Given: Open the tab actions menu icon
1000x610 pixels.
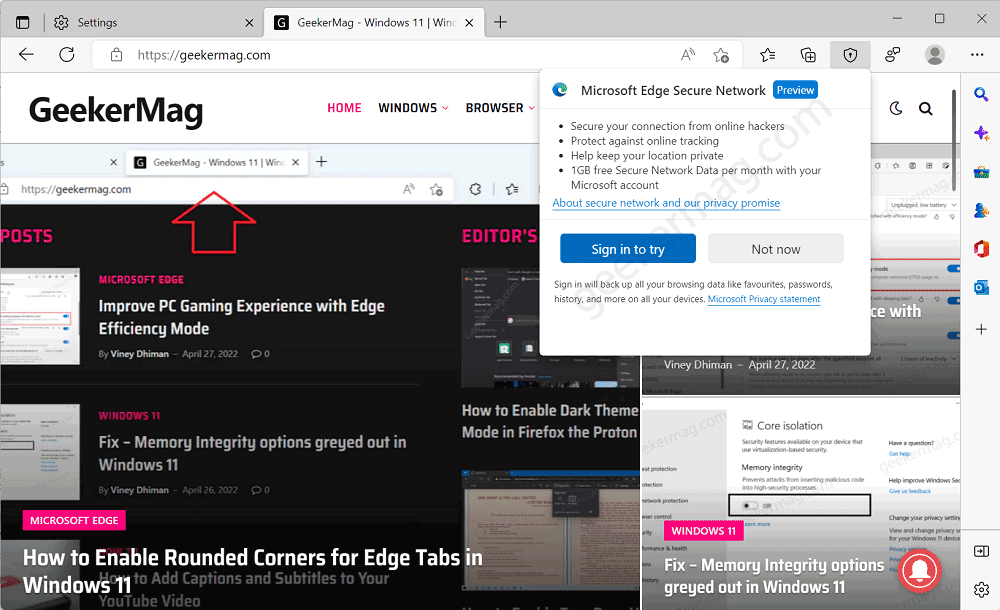Looking at the screenshot, I should pyautogui.click(x=22, y=22).
